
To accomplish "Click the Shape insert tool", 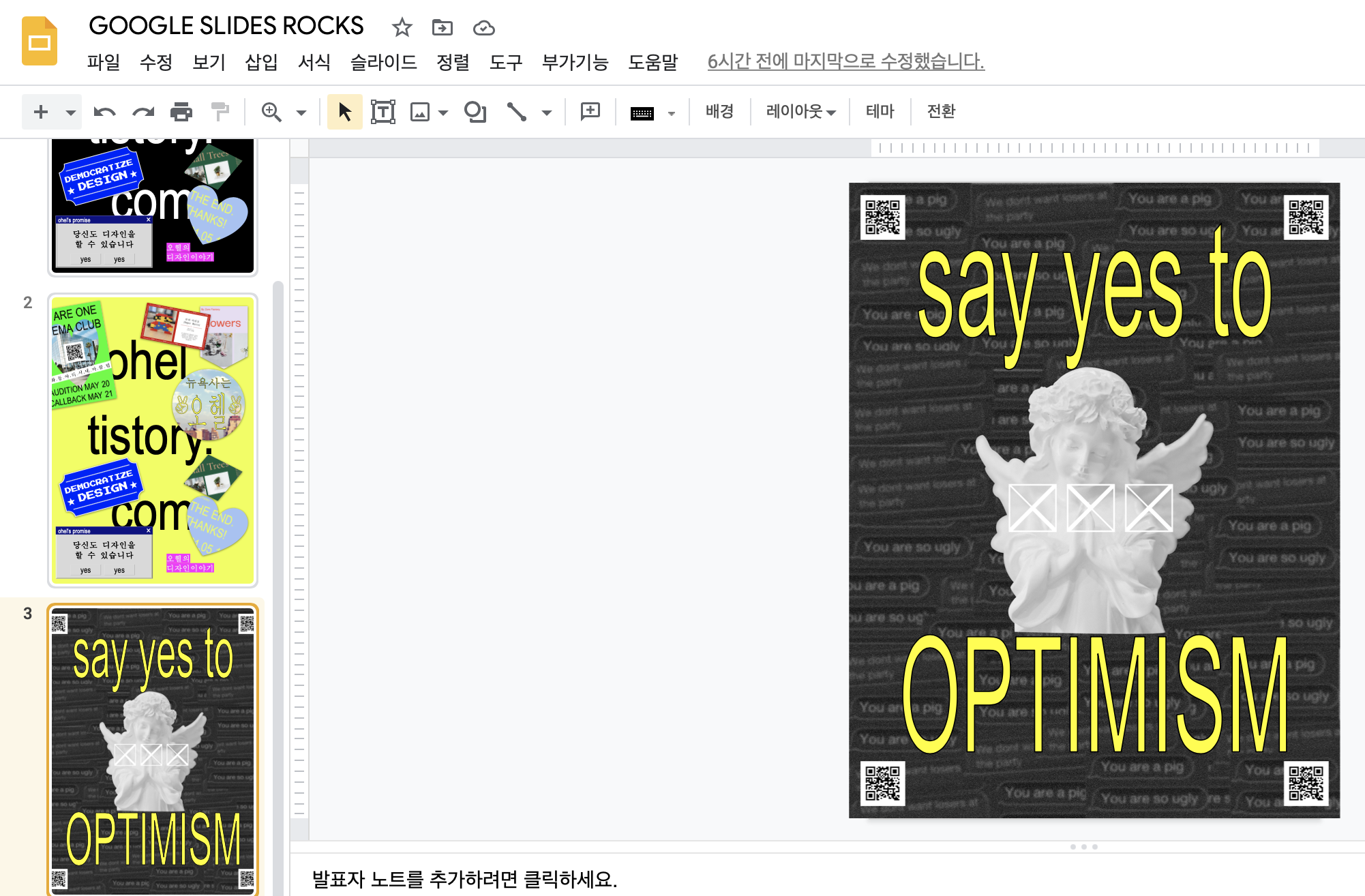I will click(475, 112).
